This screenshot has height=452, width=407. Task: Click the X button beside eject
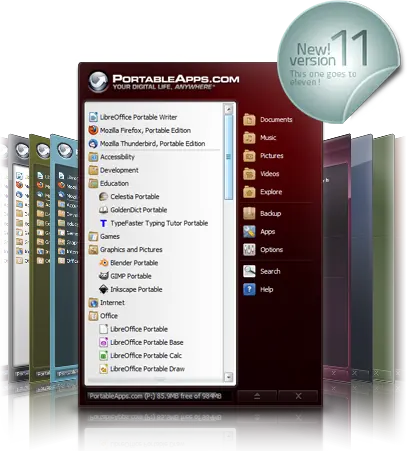tap(298, 396)
